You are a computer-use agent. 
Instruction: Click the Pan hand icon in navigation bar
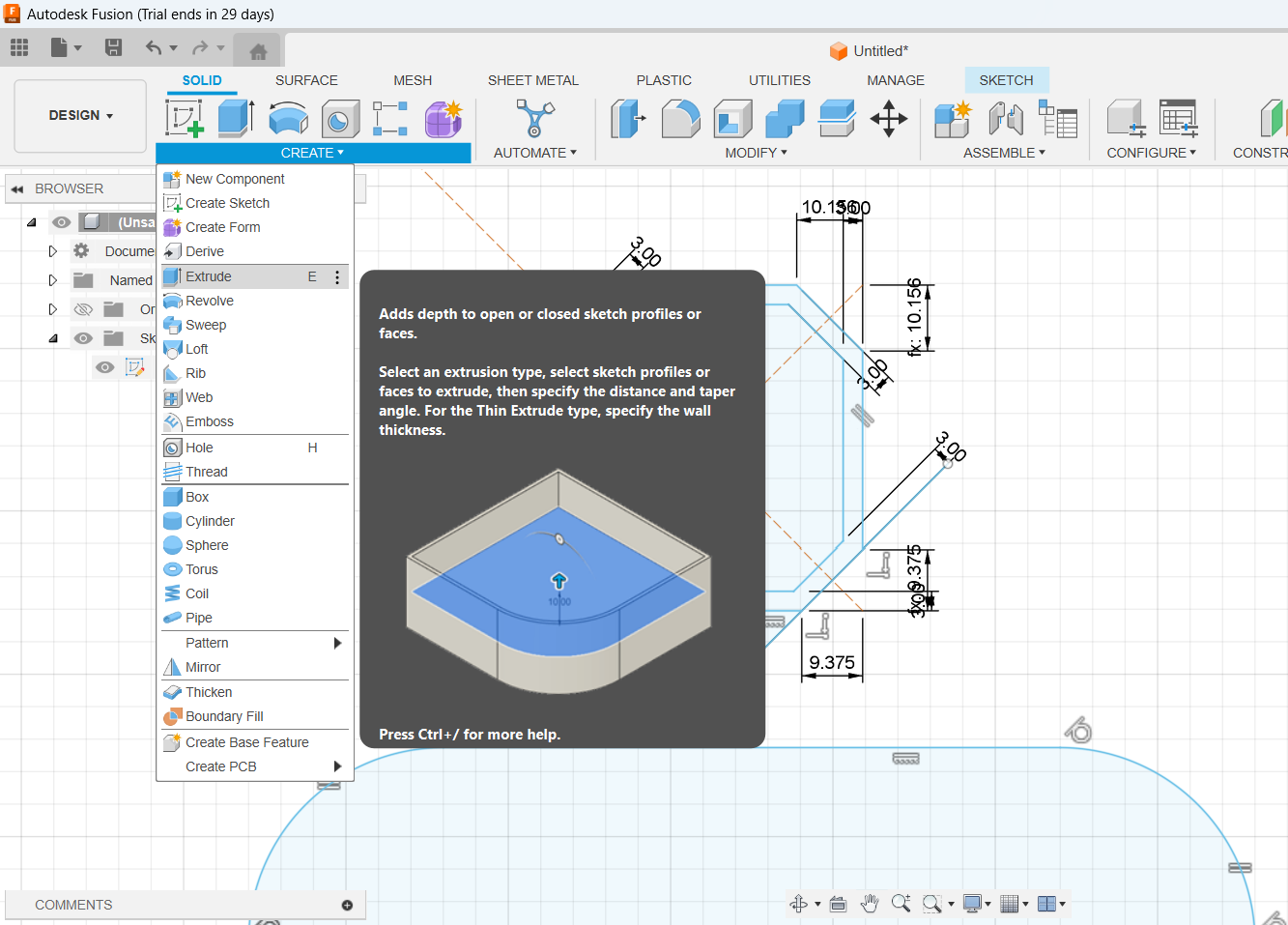pyautogui.click(x=870, y=904)
